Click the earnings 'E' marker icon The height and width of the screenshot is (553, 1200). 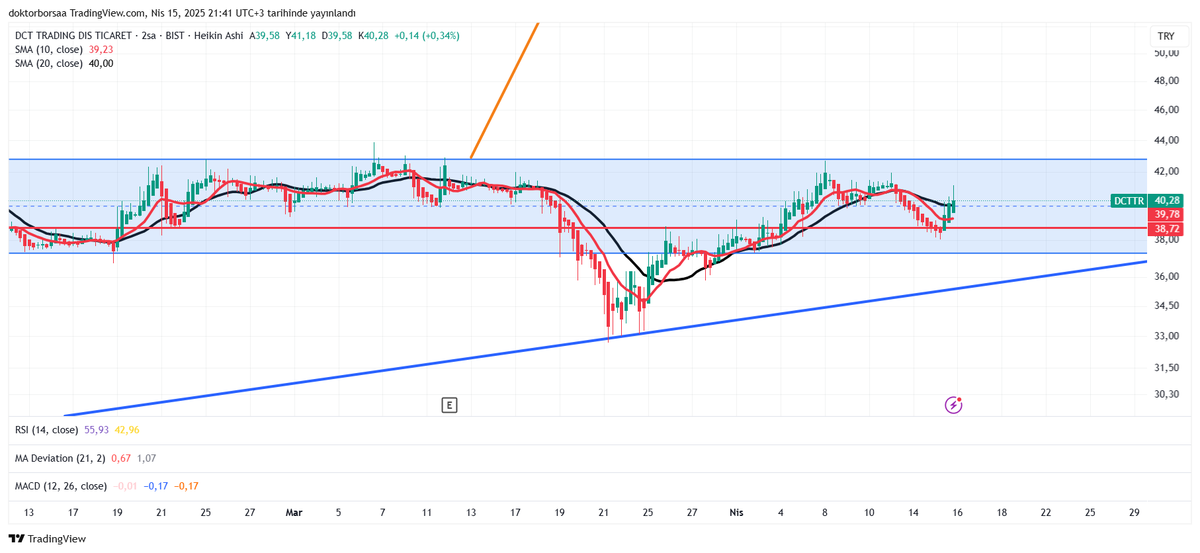pyautogui.click(x=450, y=405)
